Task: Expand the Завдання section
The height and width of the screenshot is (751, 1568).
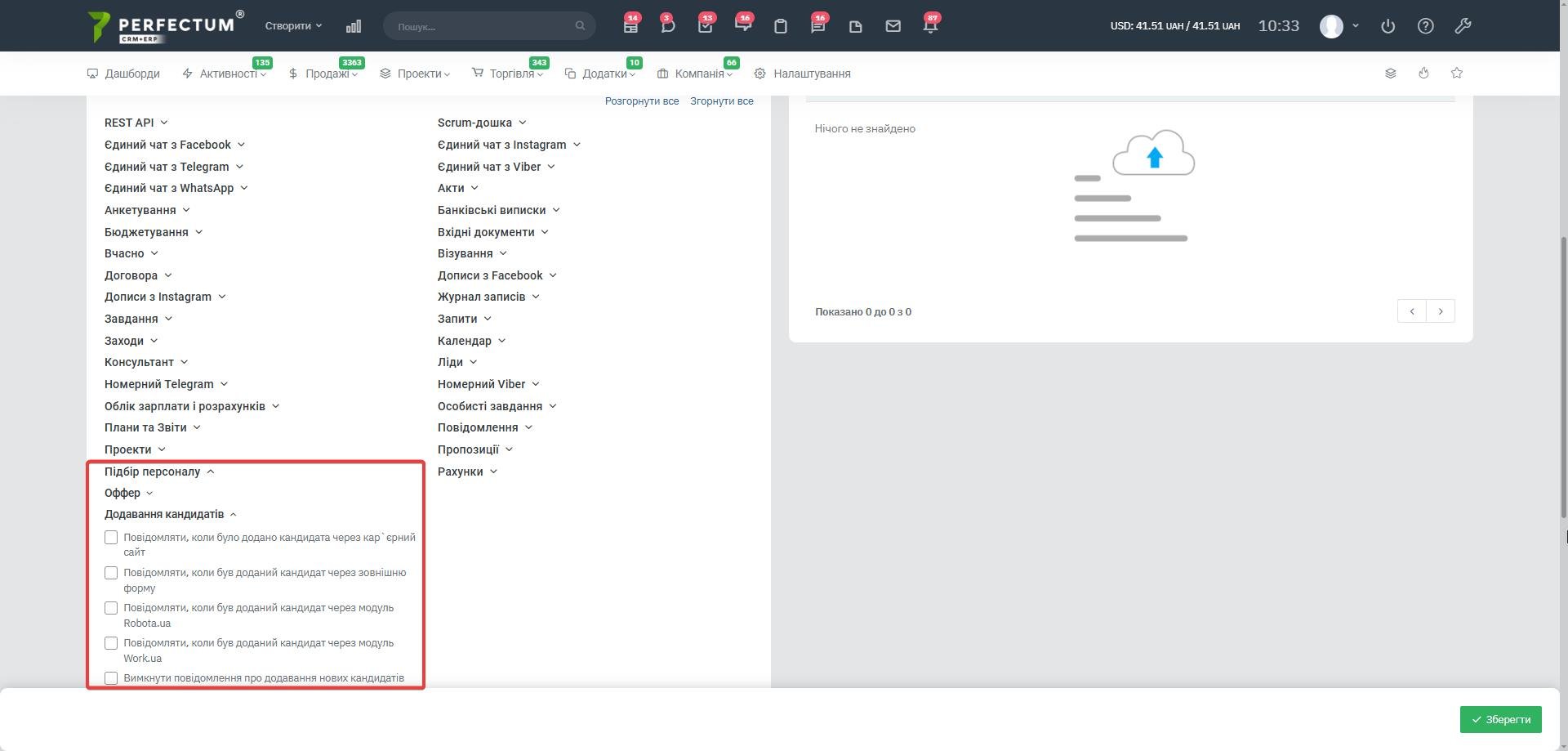Action: point(138,319)
